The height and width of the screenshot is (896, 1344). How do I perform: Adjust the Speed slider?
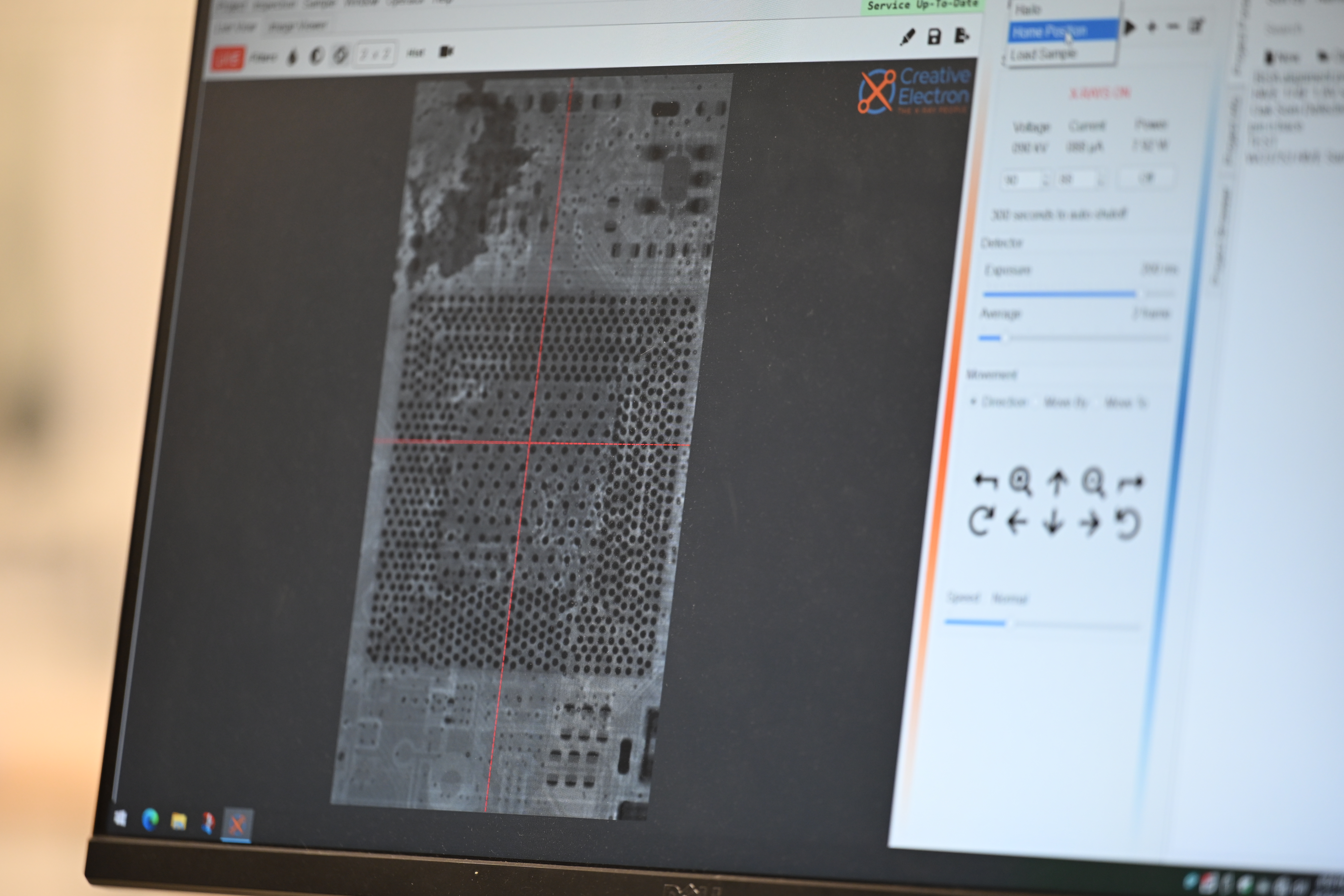(x=1042, y=624)
